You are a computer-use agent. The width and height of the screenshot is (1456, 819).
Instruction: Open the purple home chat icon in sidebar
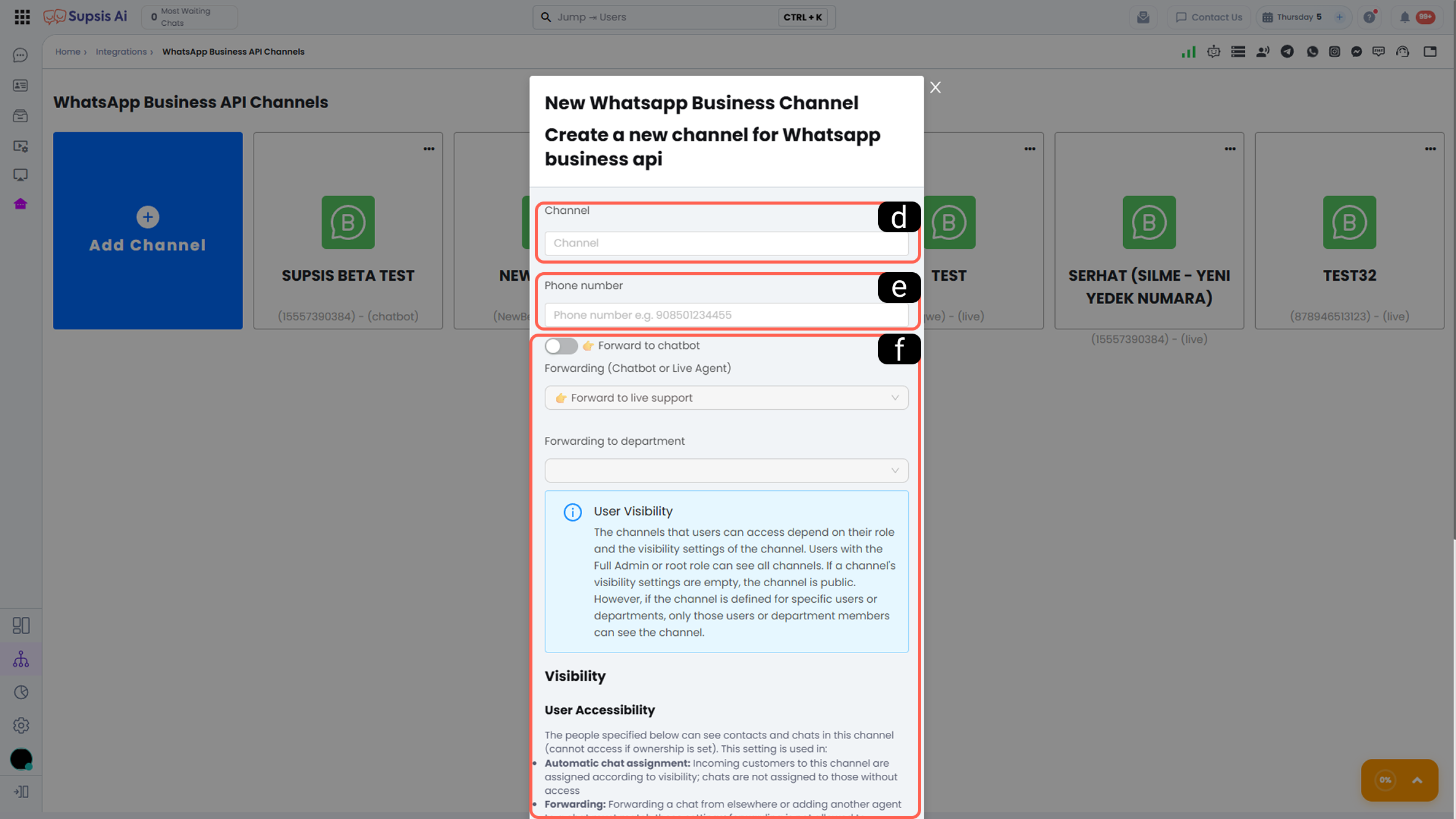click(20, 204)
